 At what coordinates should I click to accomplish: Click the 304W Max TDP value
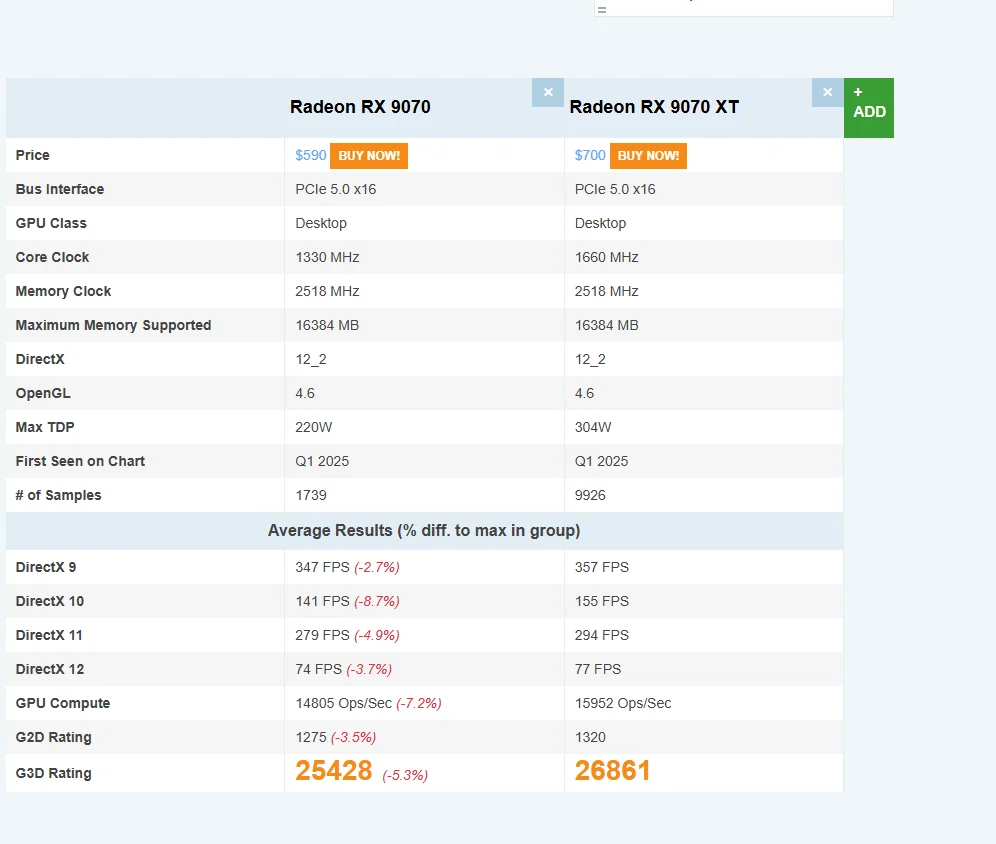(593, 427)
